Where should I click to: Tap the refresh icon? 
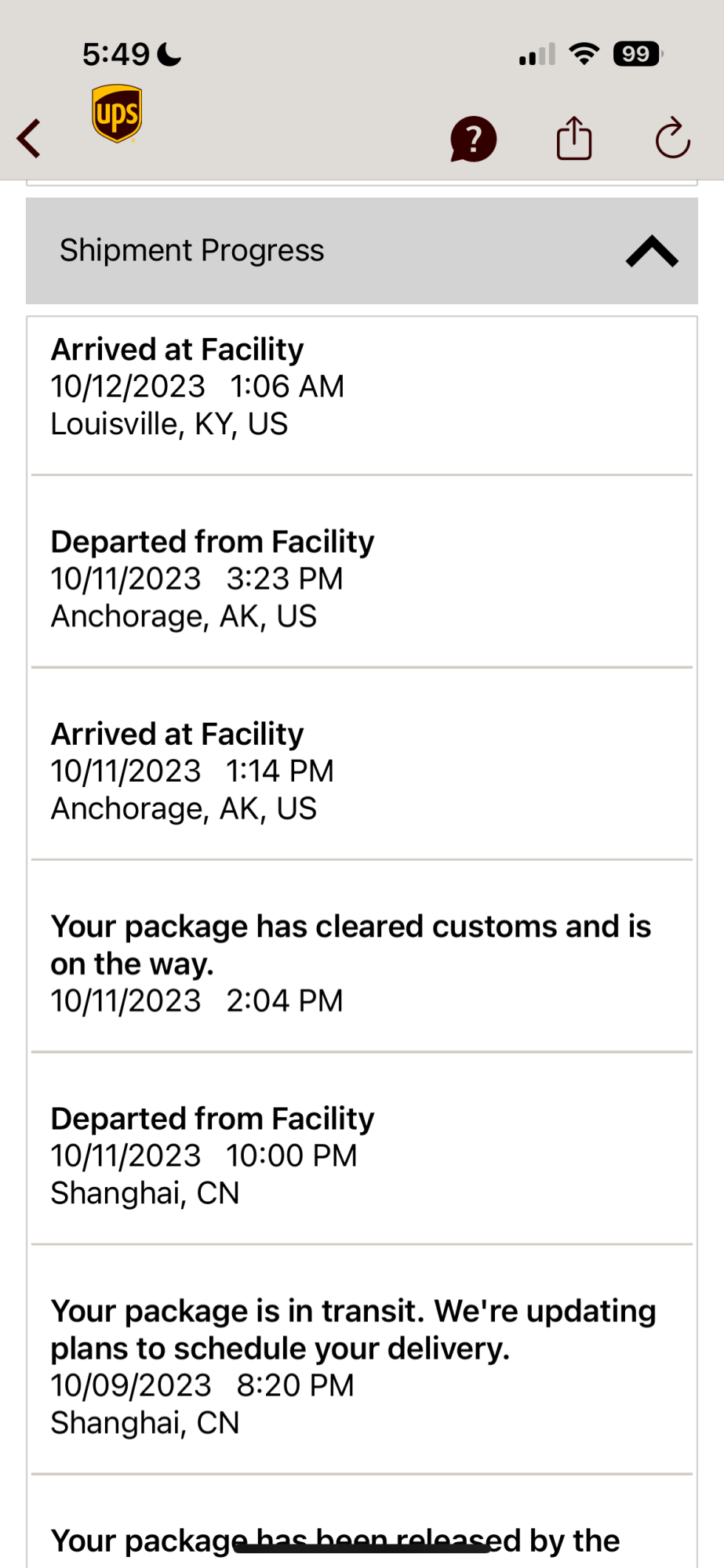(x=672, y=139)
